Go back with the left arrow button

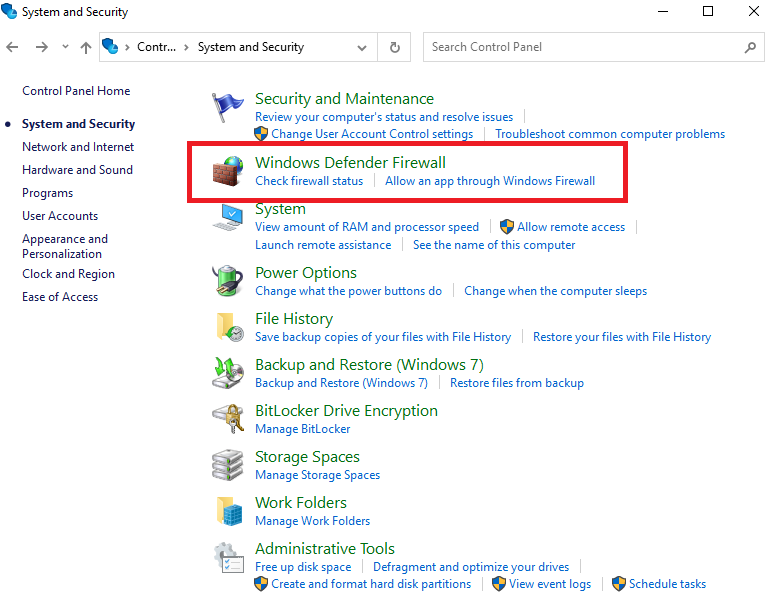click(x=12, y=47)
